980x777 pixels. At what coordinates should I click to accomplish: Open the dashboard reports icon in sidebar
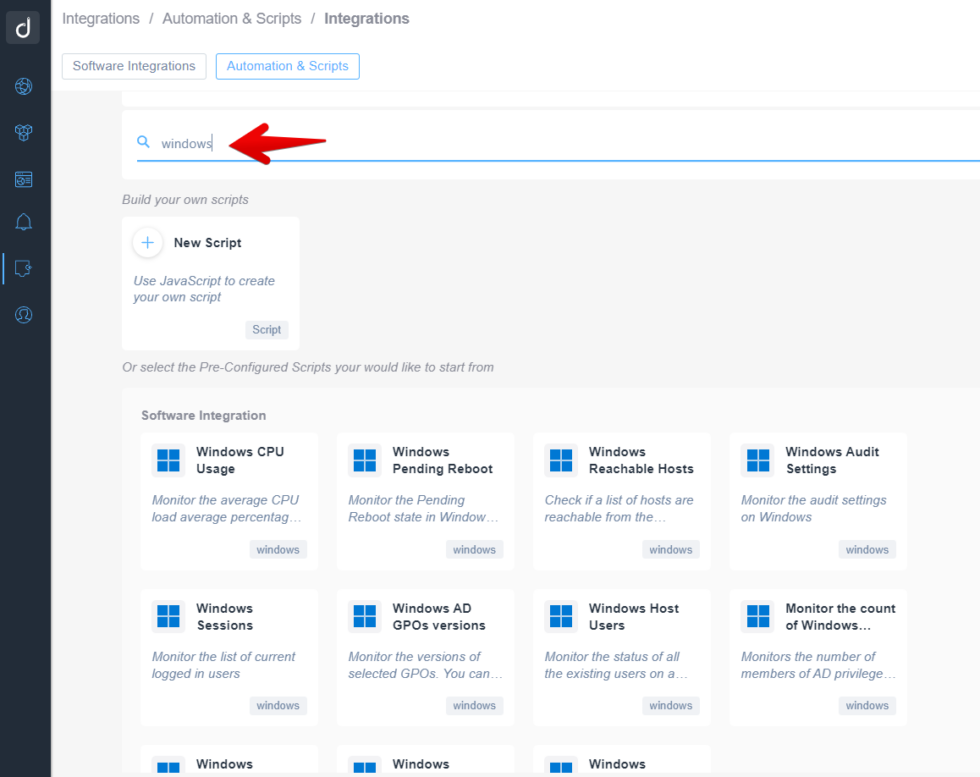23,179
